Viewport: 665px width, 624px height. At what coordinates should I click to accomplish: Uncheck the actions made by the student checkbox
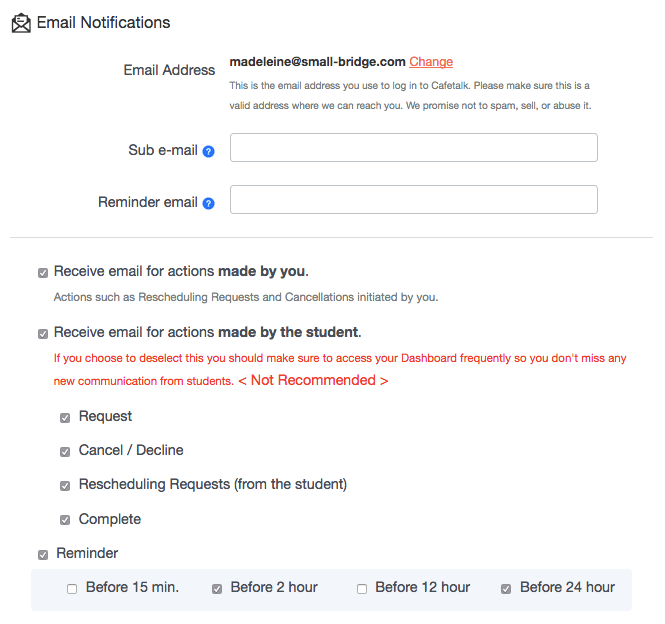[43, 334]
